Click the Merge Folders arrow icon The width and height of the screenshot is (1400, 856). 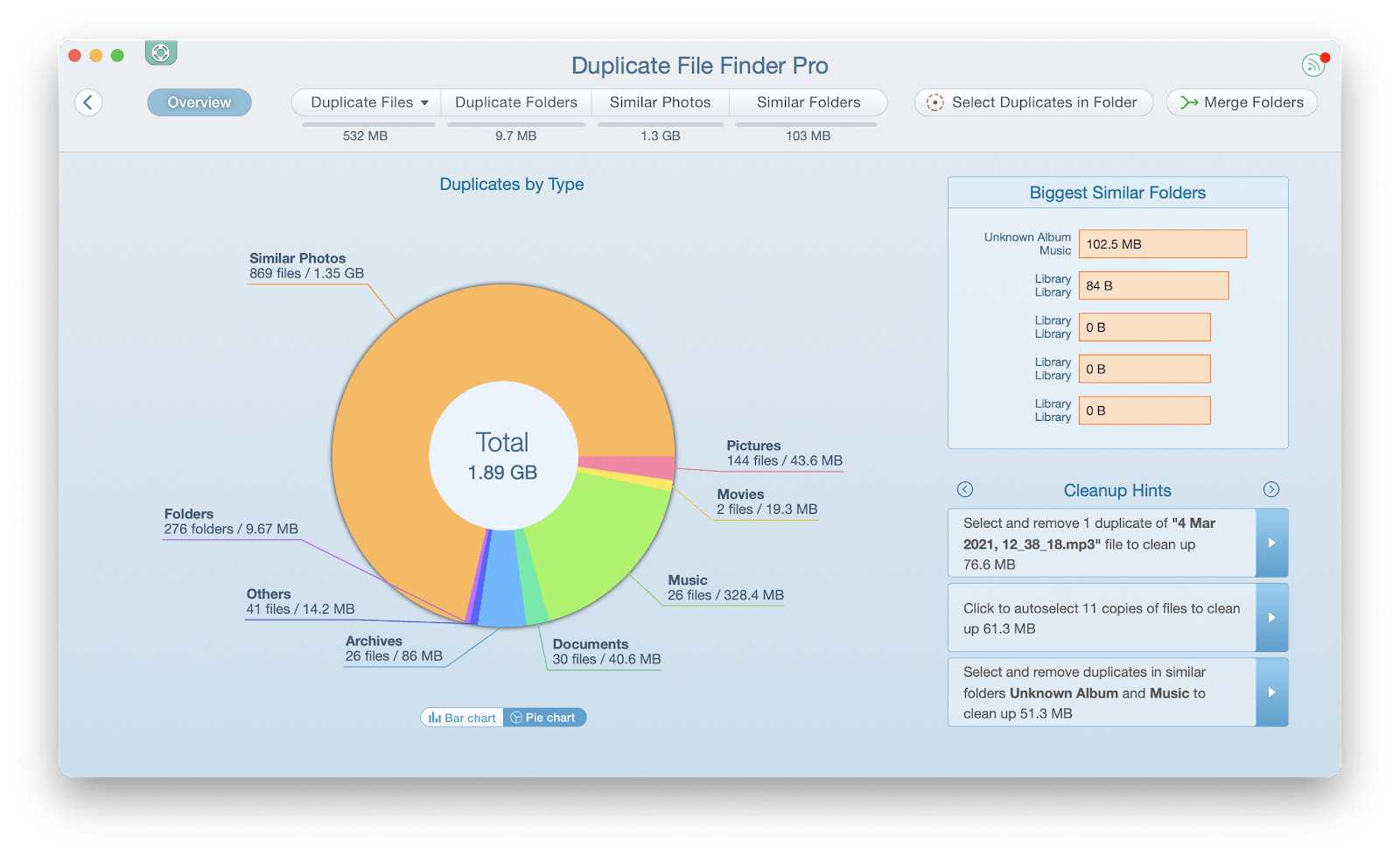point(1189,102)
